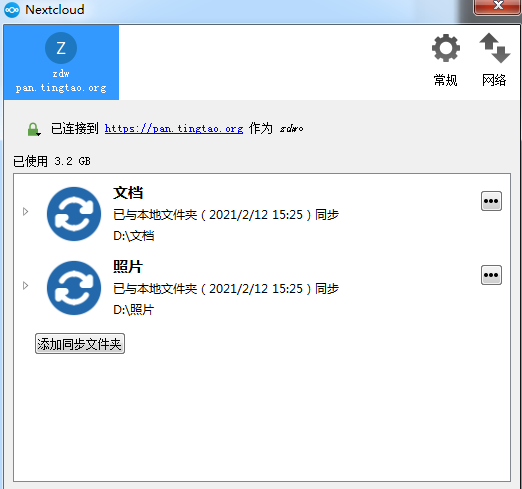Click the 已使用 3.2 GB usage label
This screenshot has height=489, width=522.
point(52,161)
